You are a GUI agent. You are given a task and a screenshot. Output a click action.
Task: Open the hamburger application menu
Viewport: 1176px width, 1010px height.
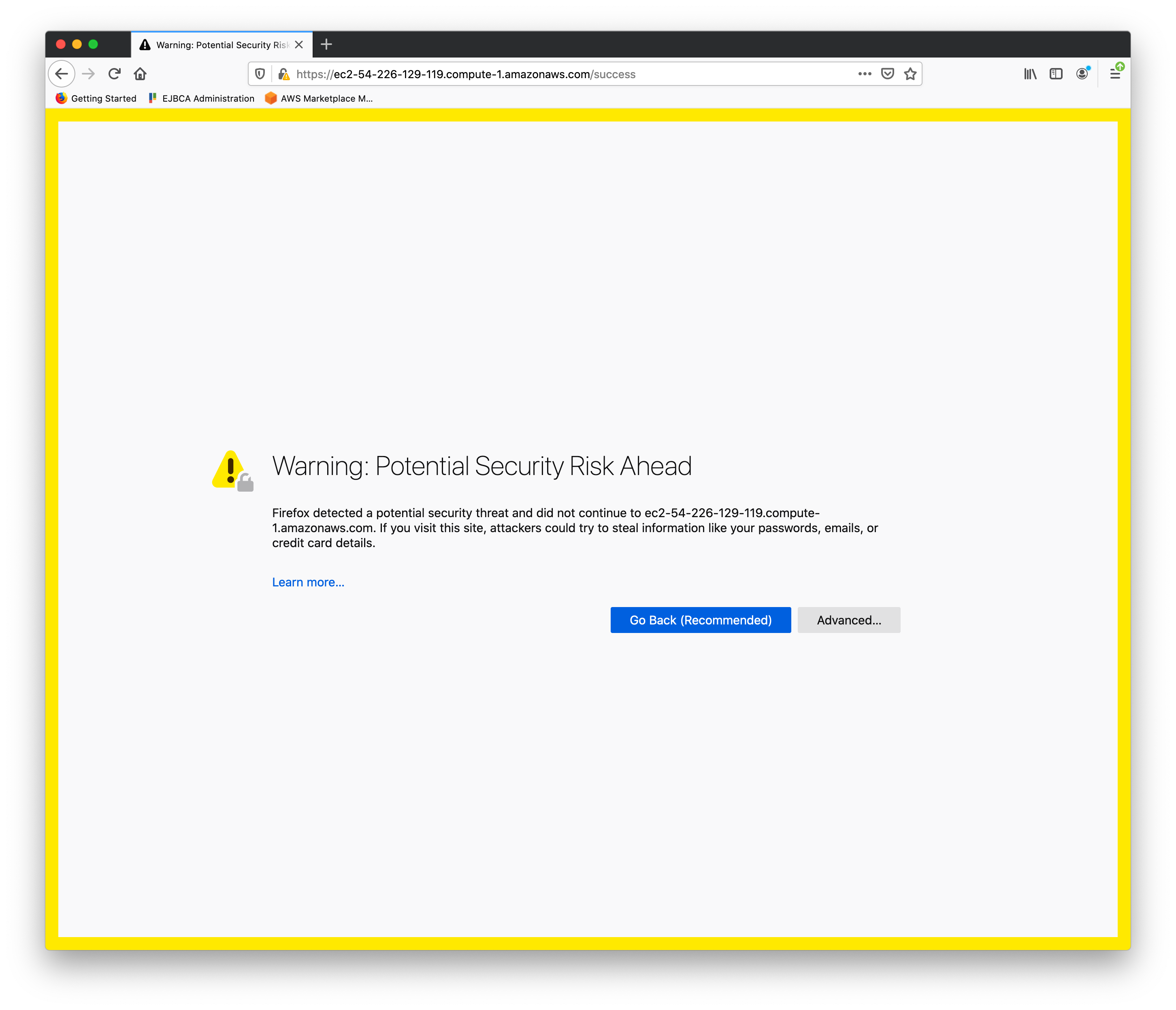click(1115, 74)
